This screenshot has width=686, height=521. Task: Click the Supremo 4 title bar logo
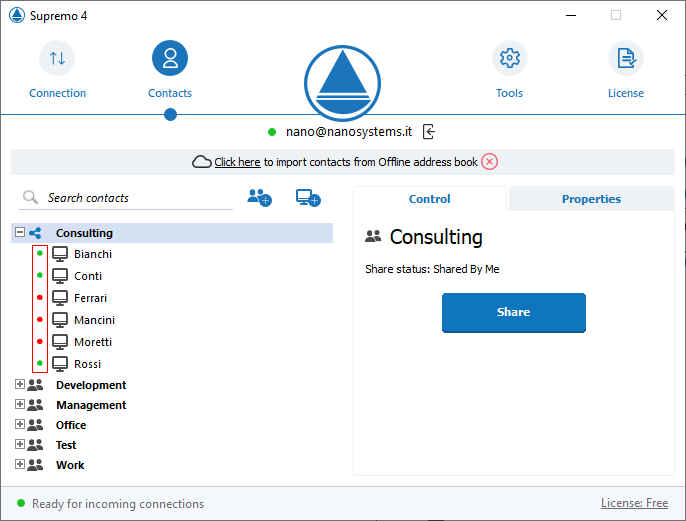coord(17,15)
